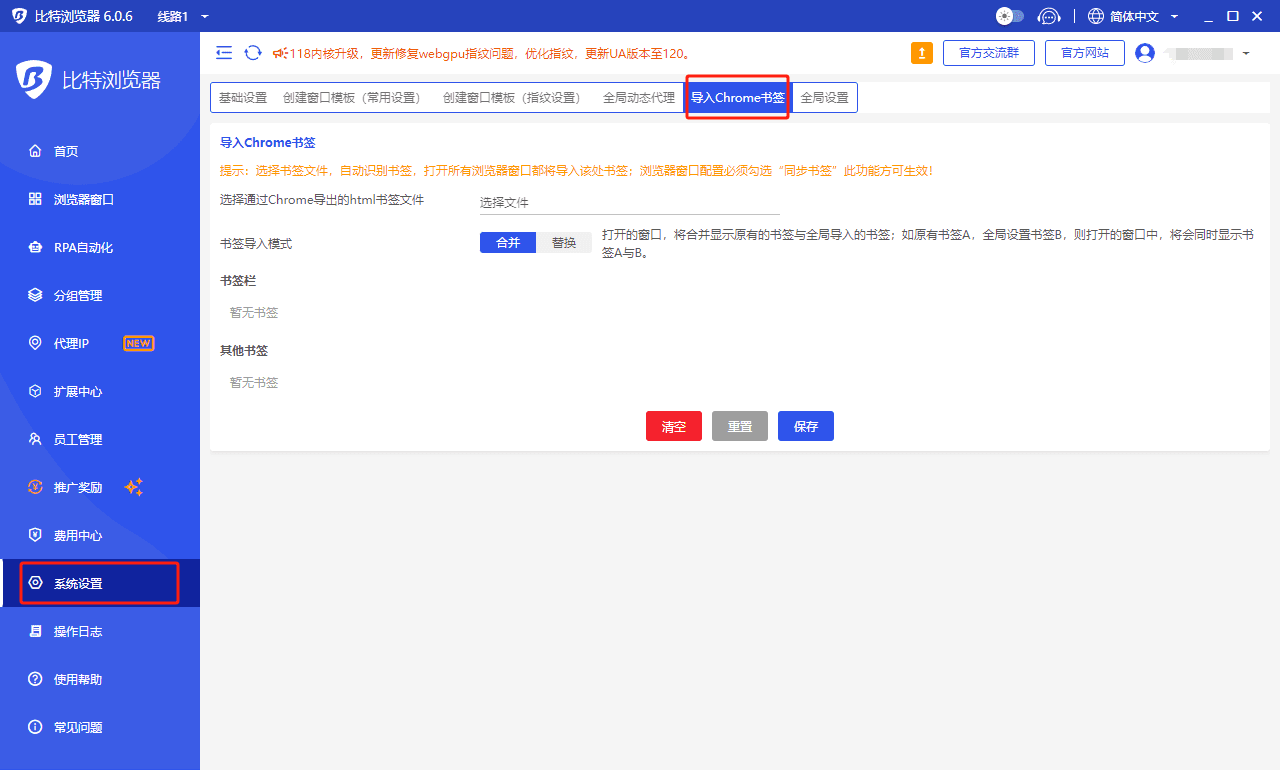Collapse the sidebar using the hamburger icon
Image resolution: width=1280 pixels, height=770 pixels.
224,52
